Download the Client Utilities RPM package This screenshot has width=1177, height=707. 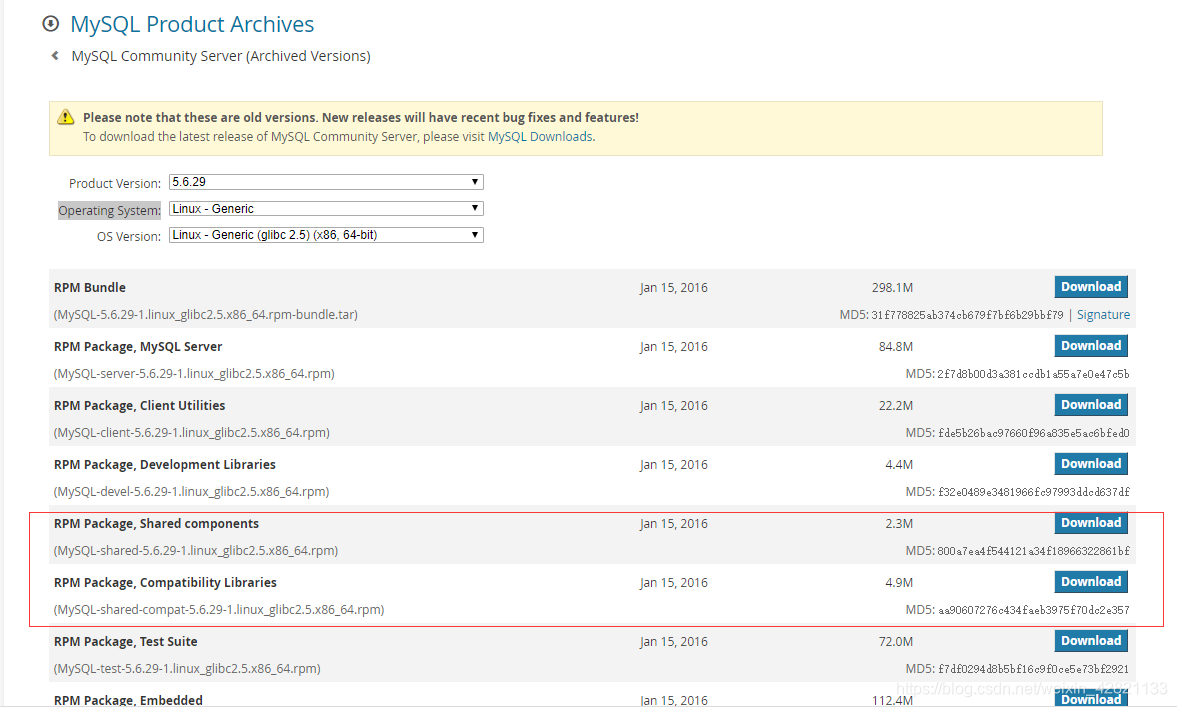pyautogui.click(x=1091, y=405)
